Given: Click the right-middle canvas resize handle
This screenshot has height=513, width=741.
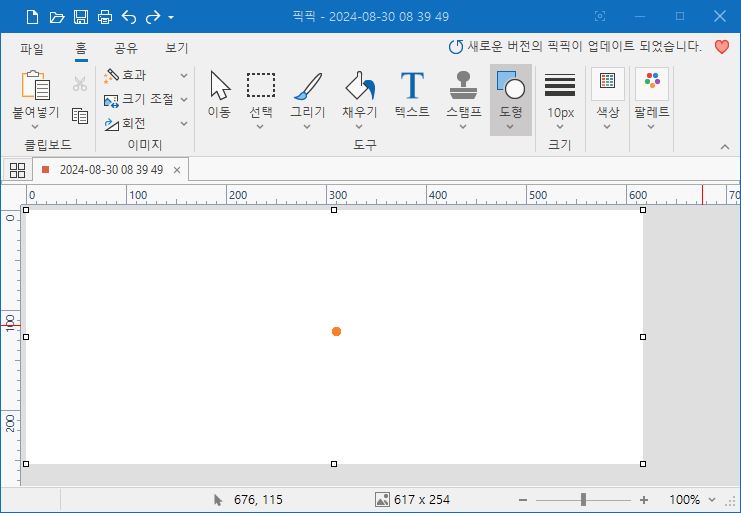Looking at the screenshot, I should click(x=643, y=337).
